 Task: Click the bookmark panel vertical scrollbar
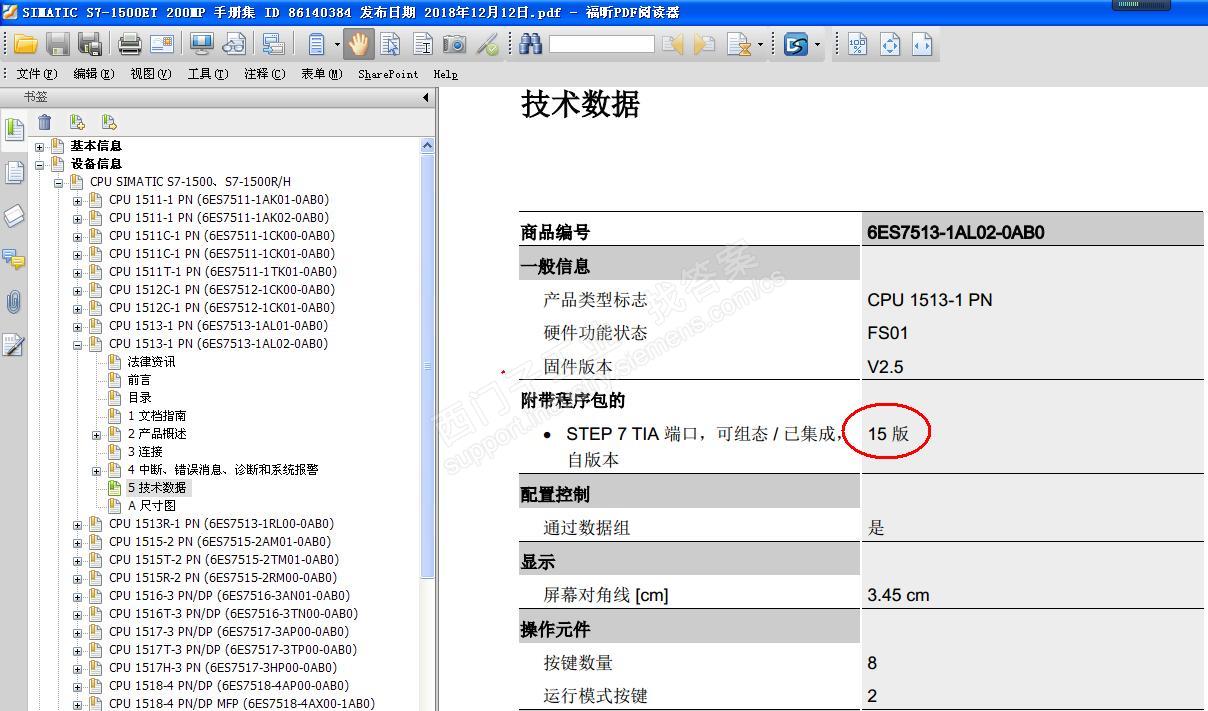click(428, 365)
